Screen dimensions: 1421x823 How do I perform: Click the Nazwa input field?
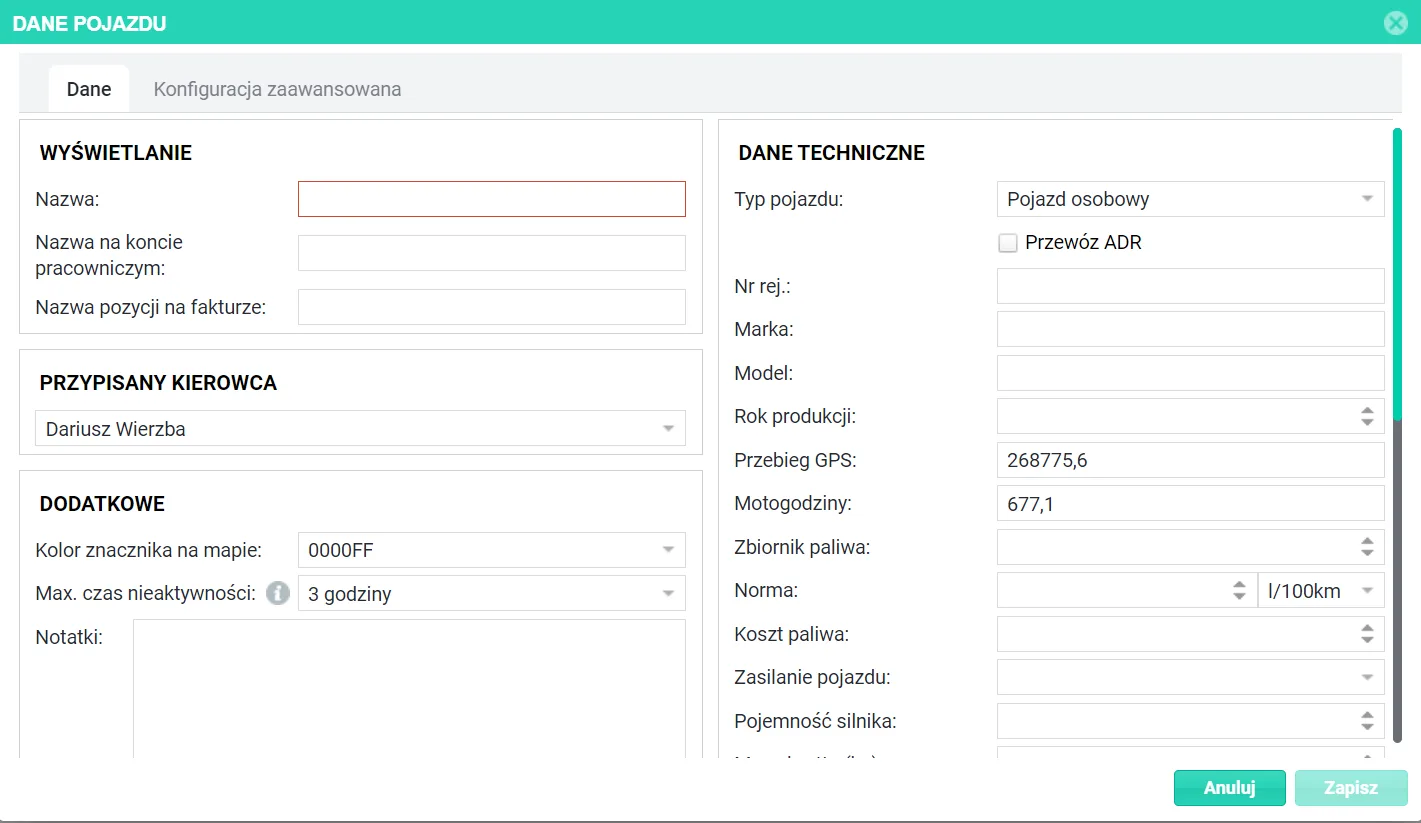[491, 199]
